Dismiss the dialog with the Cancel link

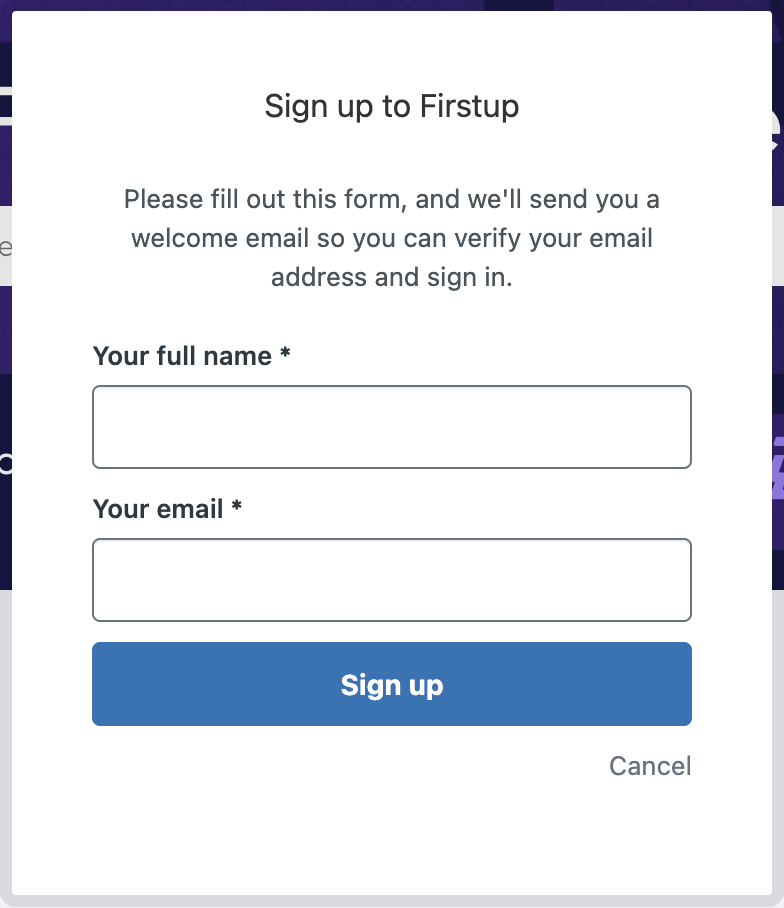click(650, 766)
